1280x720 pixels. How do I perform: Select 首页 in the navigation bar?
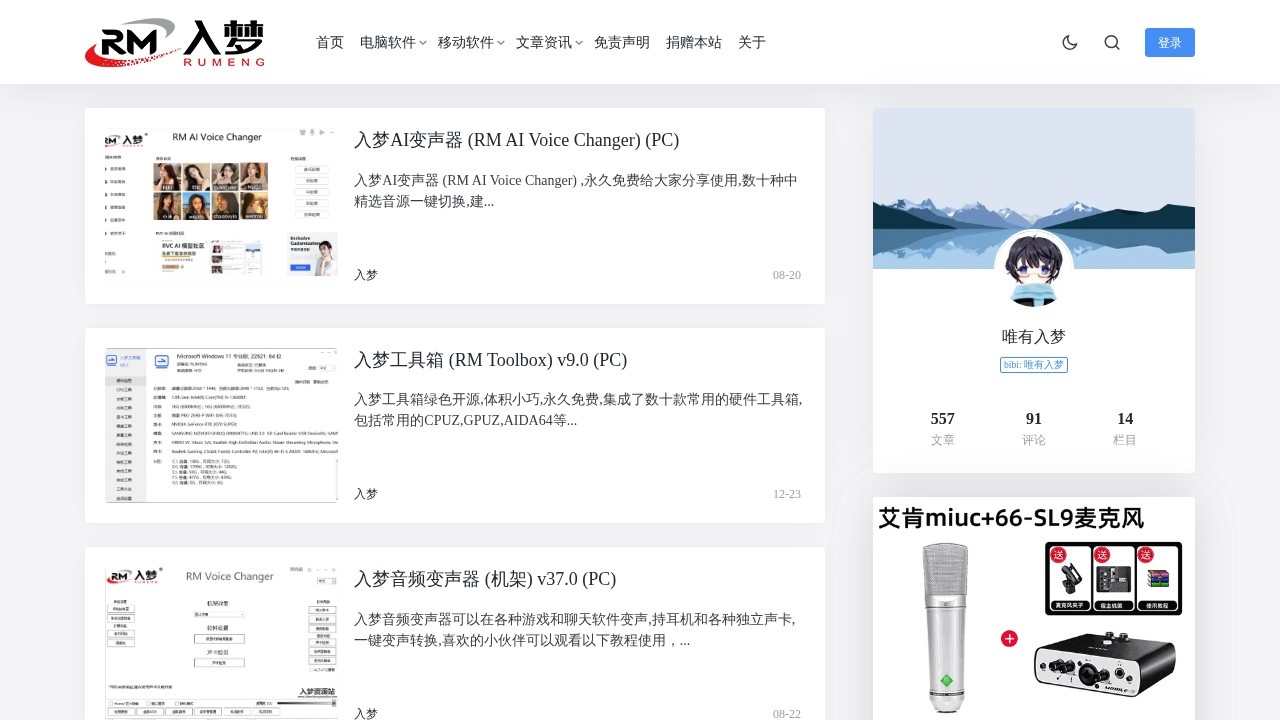click(329, 42)
